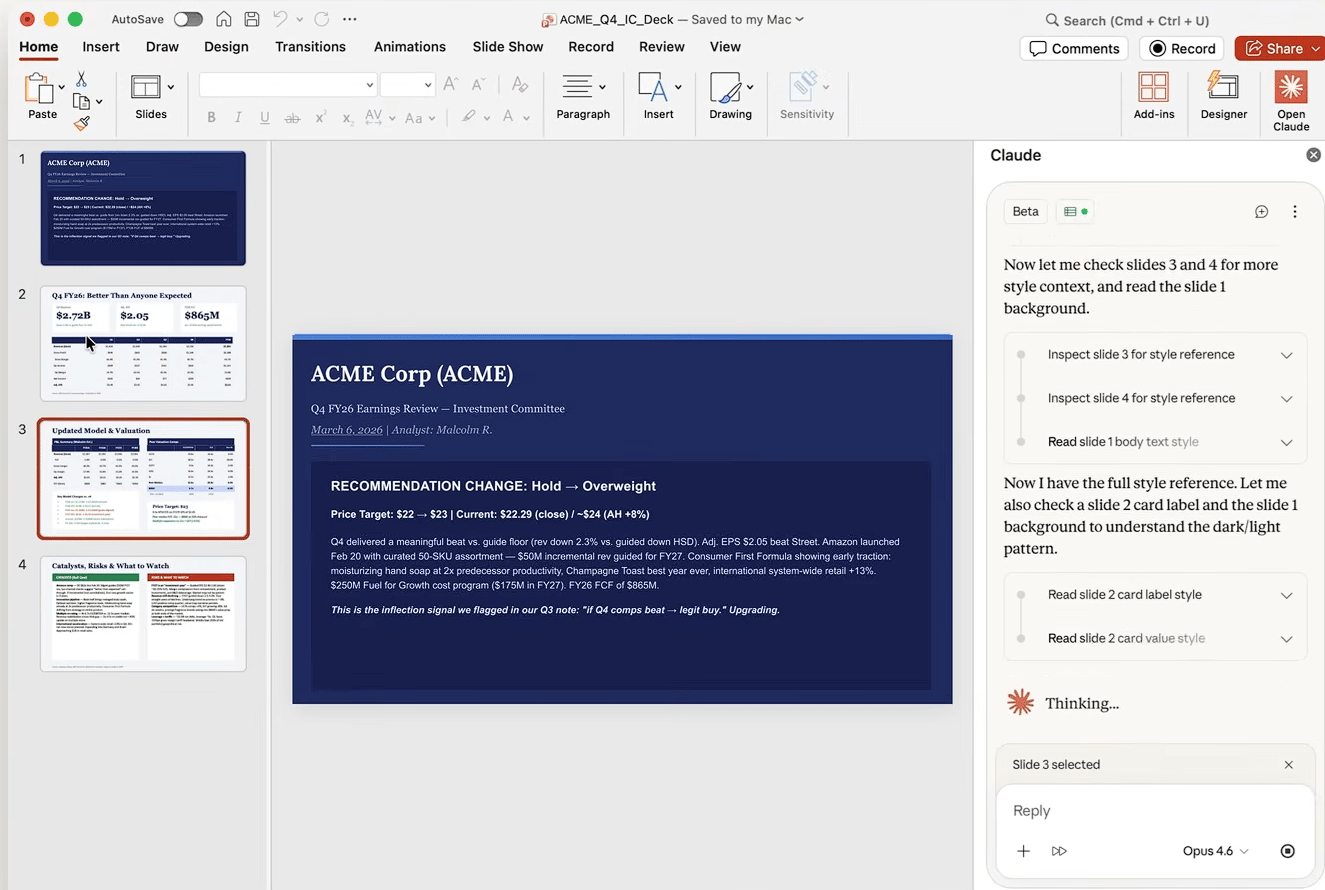Stop Claude's response with stop button
Viewport: 1325px width, 890px height.
1287,851
